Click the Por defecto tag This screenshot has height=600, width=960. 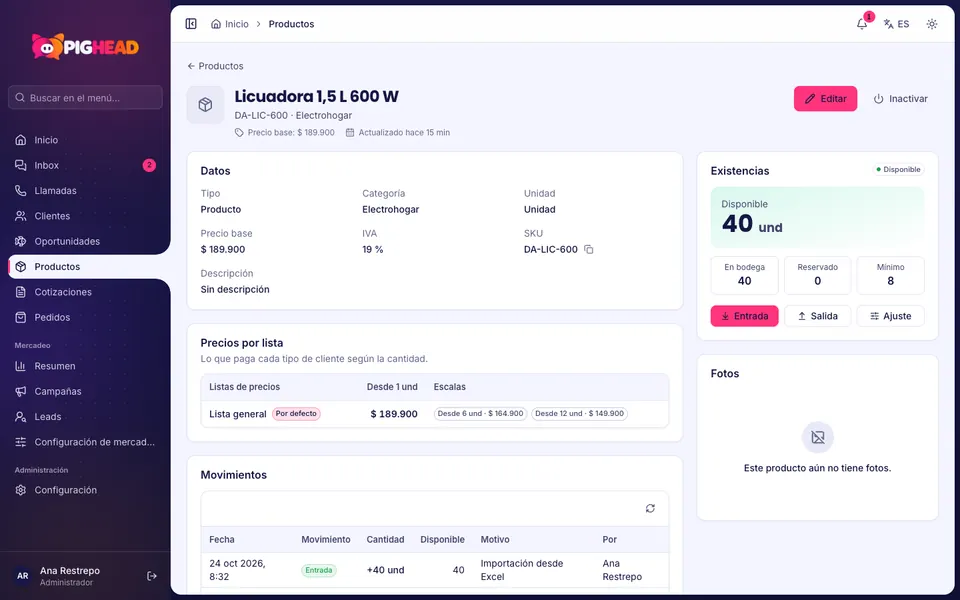296,414
